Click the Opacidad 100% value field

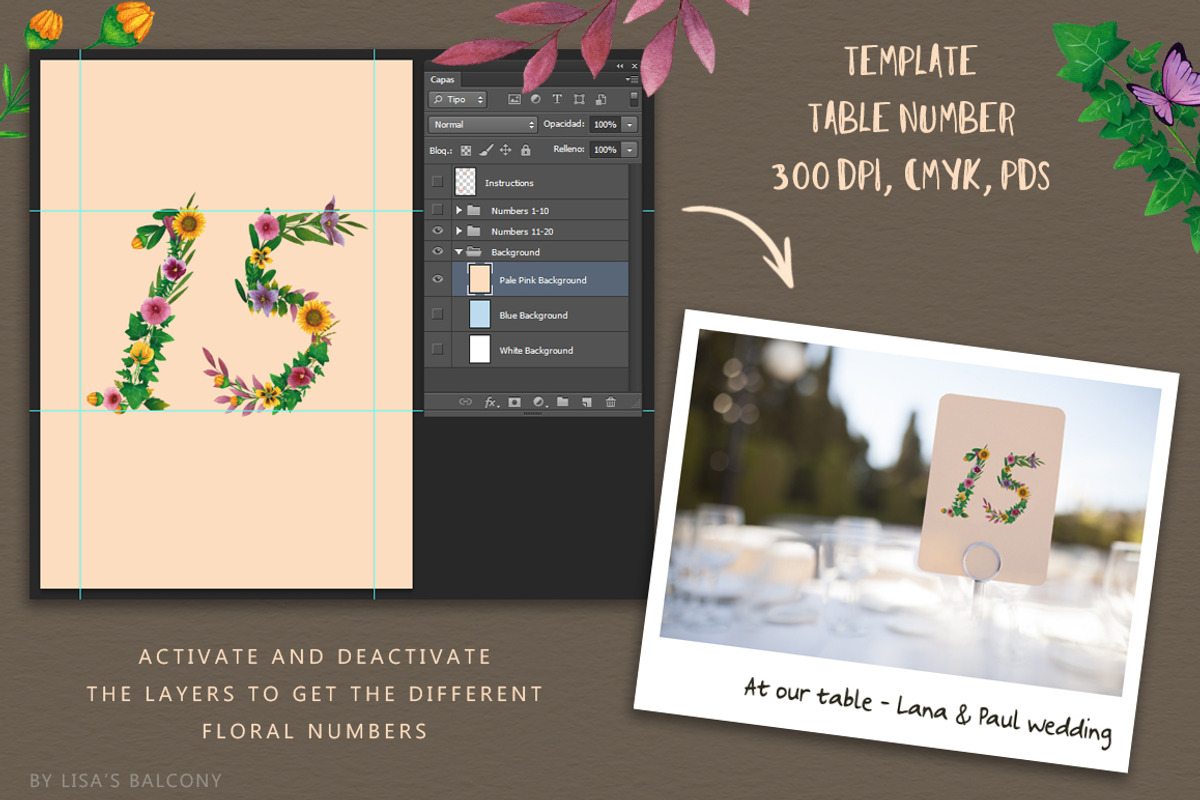click(605, 125)
